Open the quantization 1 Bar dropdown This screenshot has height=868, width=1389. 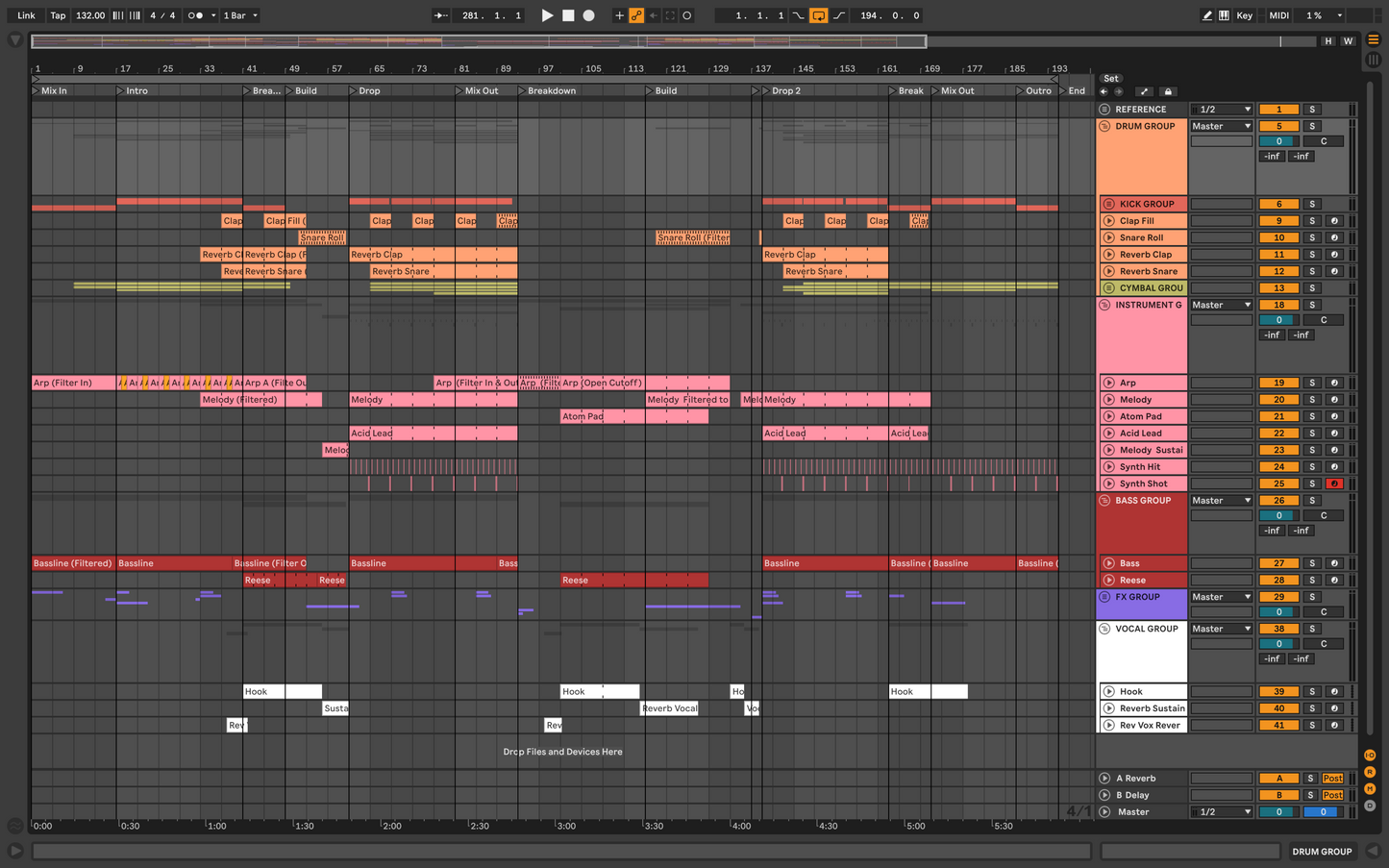[x=240, y=15]
